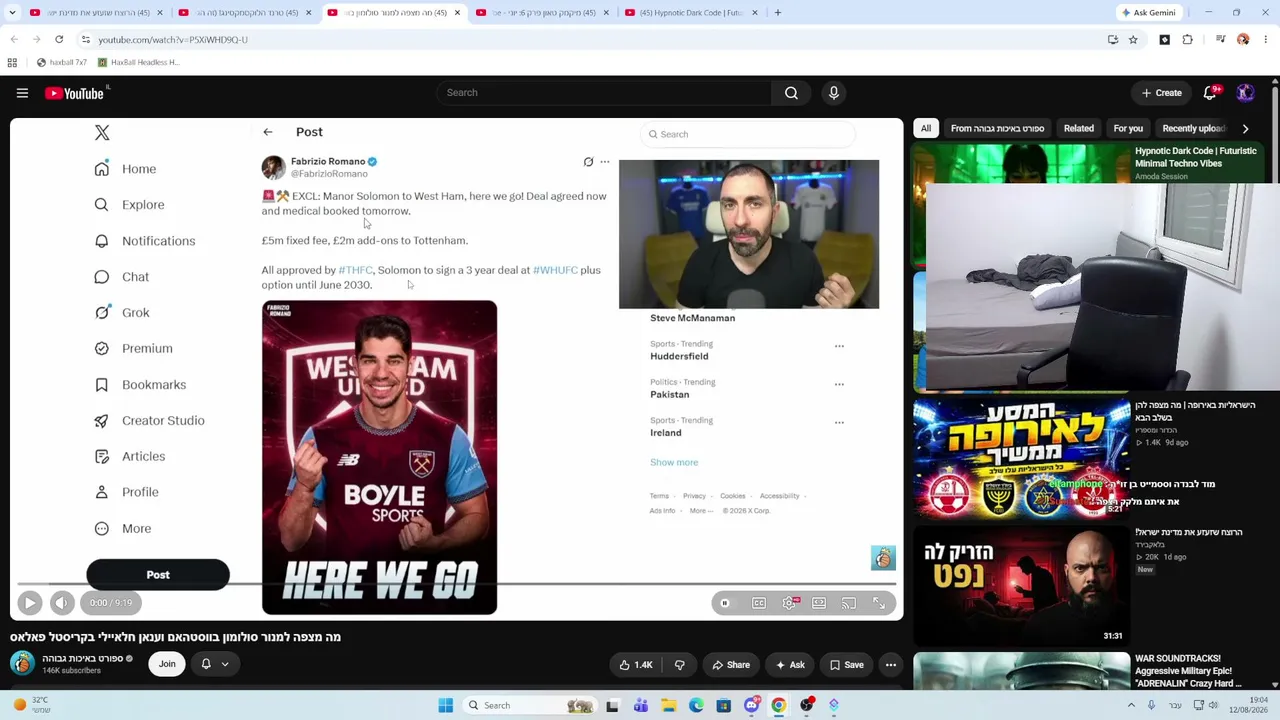Image resolution: width=1280 pixels, height=720 pixels.
Task: Open File Explorer from the taskbar
Action: 668,705
